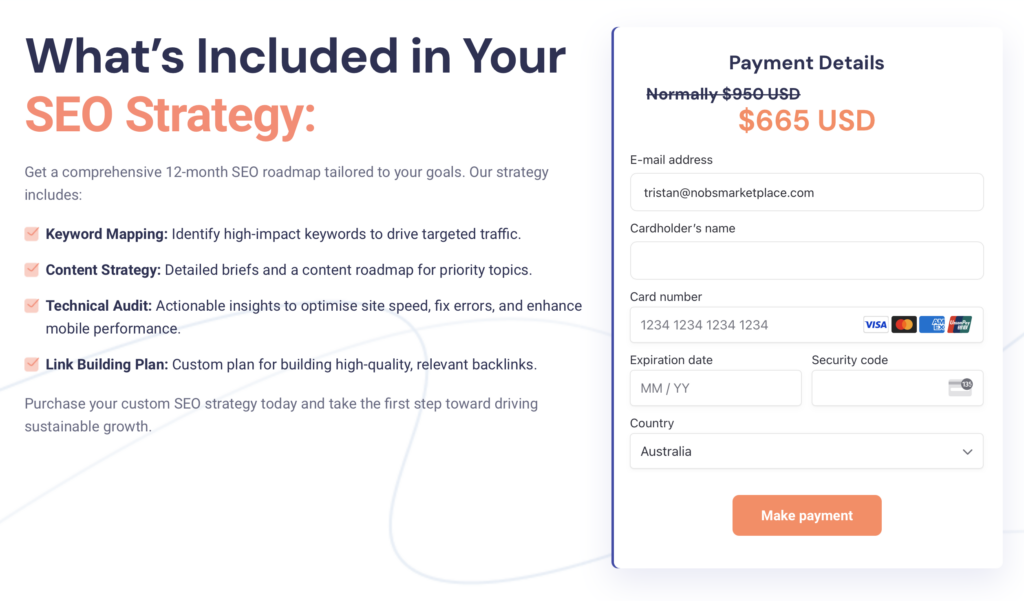Click the American Express icon
Image resolution: width=1024 pixels, height=601 pixels.
[x=932, y=325]
